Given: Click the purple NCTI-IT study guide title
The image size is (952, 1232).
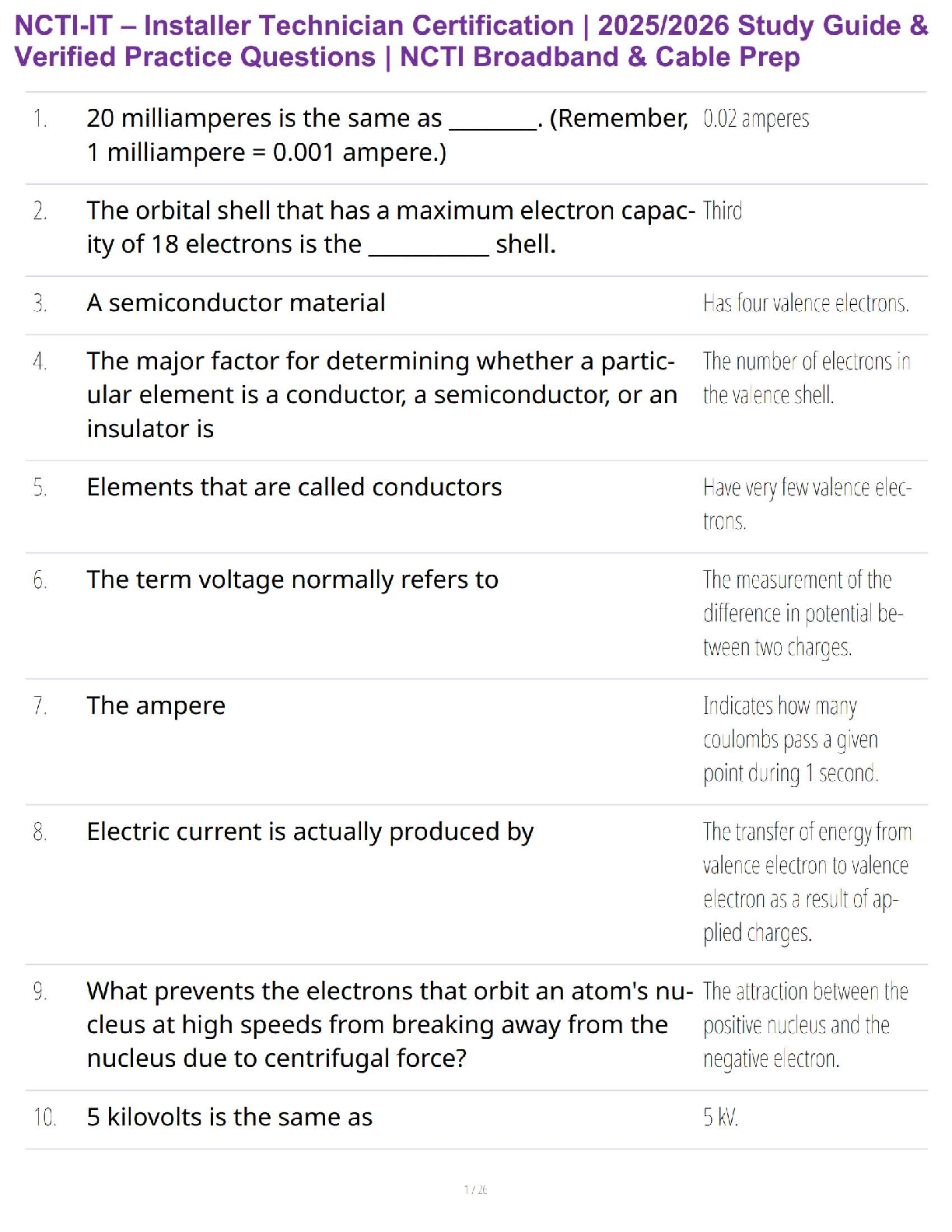Looking at the screenshot, I should (471, 41).
